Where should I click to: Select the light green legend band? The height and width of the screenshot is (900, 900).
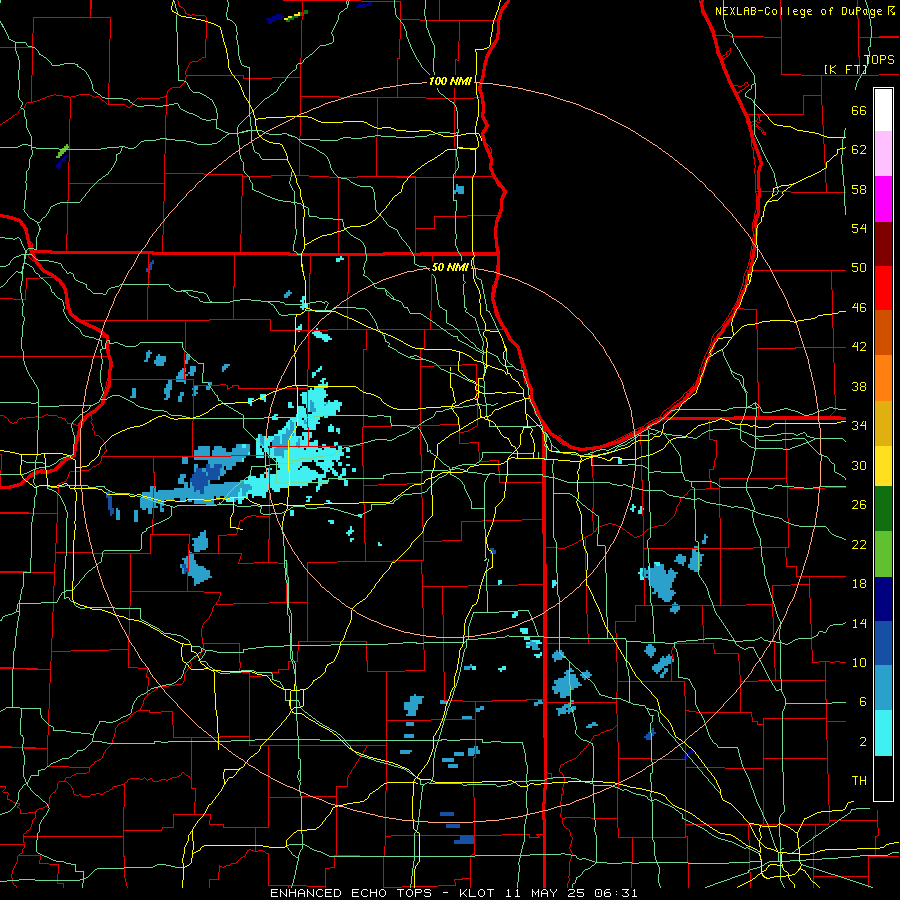click(883, 554)
